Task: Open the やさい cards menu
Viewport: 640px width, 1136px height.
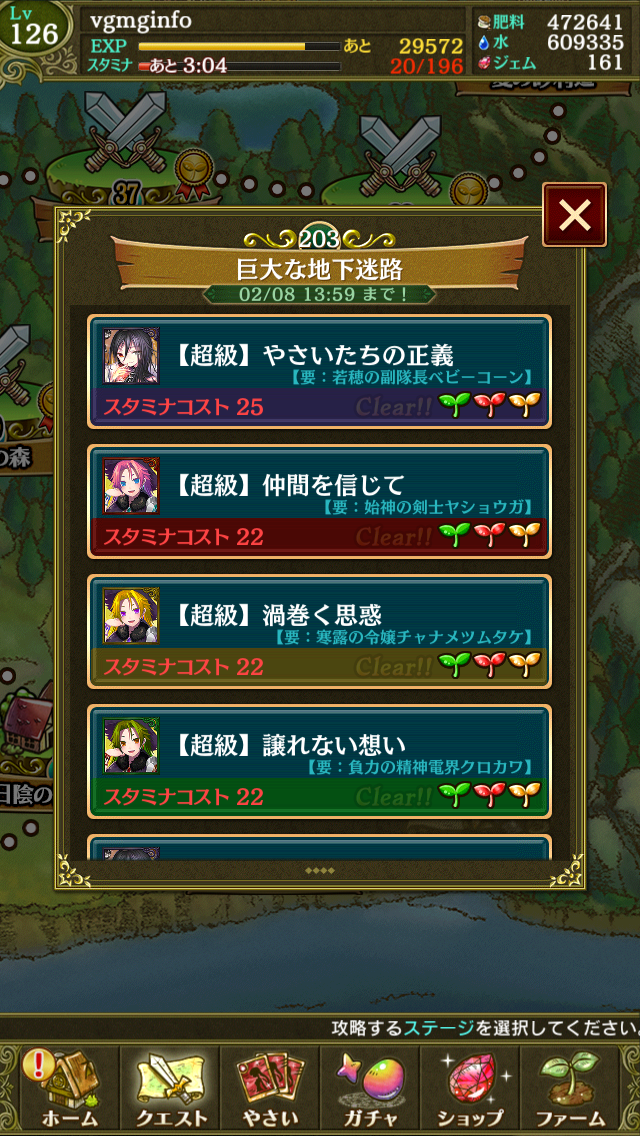Action: (x=270, y=1087)
